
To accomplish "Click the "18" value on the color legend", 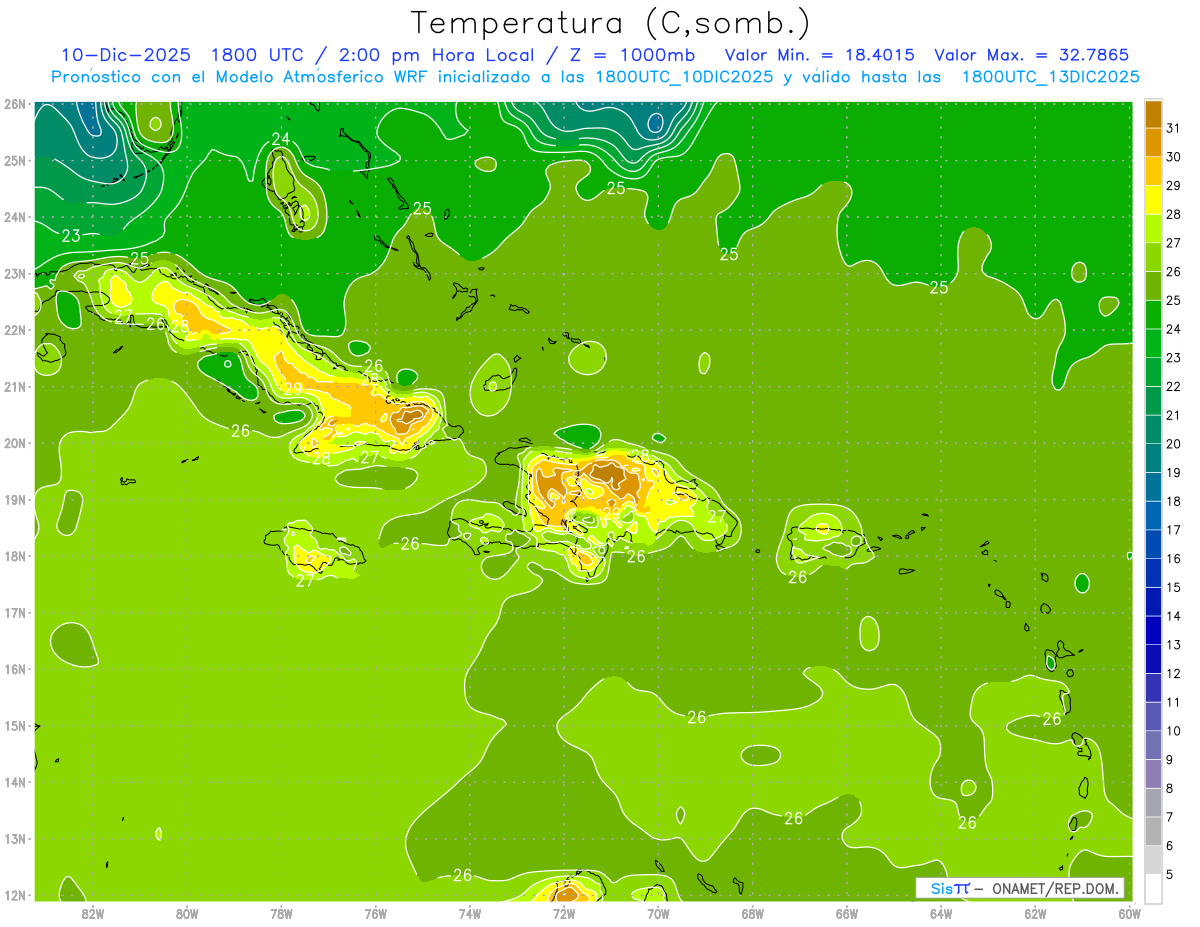I will tap(1173, 501).
